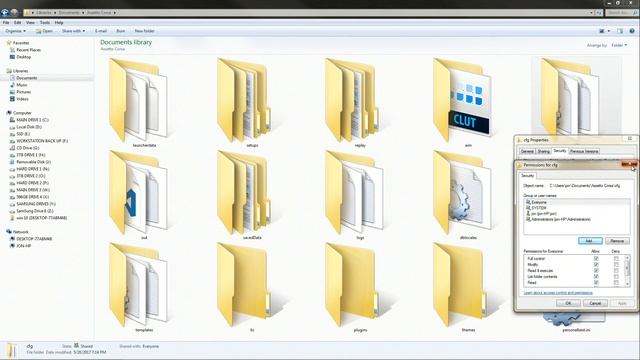This screenshot has height=360, width=640.
Task: Click Learn about access control and permissions link
Action: [558, 293]
